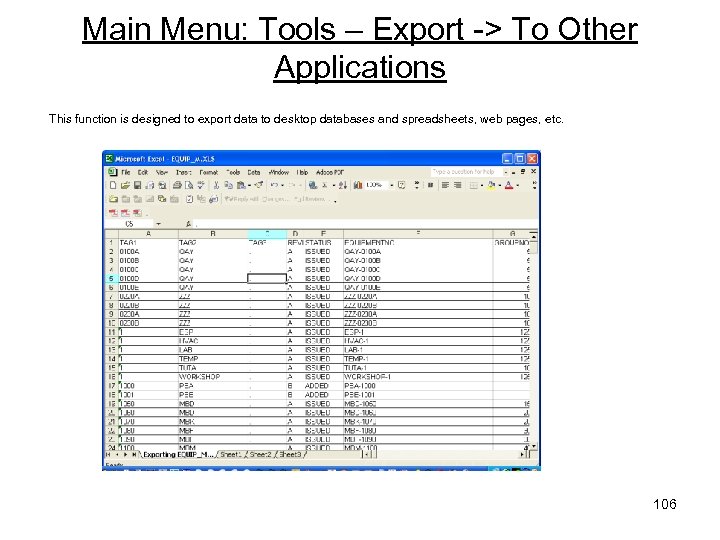The width and height of the screenshot is (720, 540).
Task: Open the Paste options dropdown arrow
Action: click(249, 185)
